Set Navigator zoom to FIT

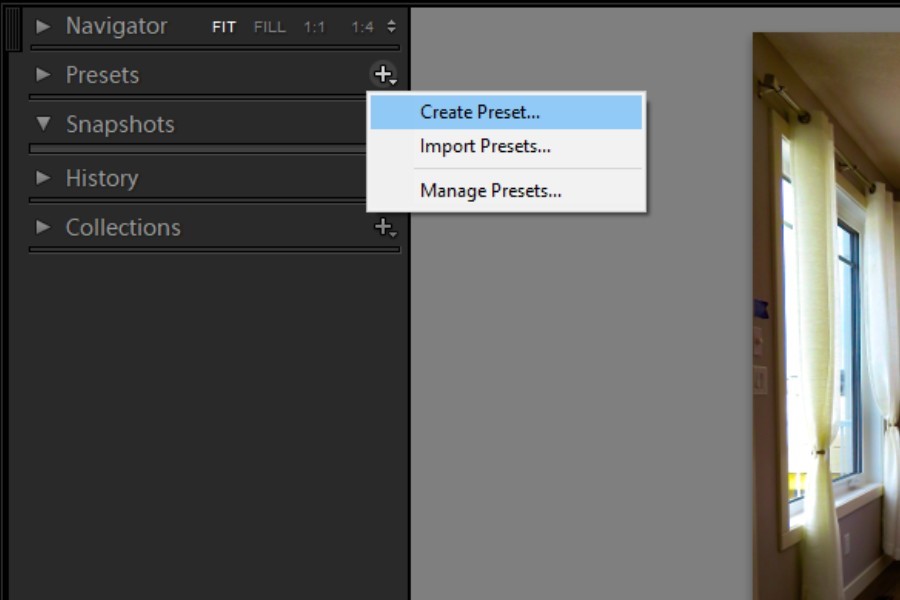[224, 27]
